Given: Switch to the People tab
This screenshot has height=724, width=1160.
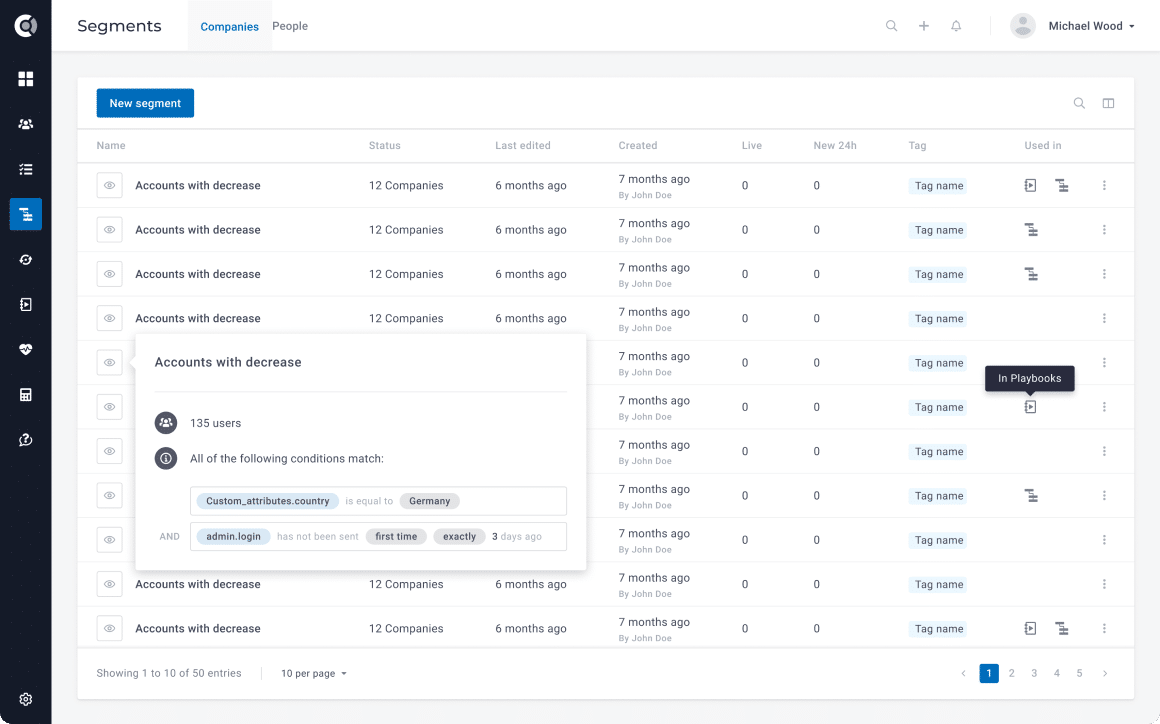Looking at the screenshot, I should click(290, 26).
